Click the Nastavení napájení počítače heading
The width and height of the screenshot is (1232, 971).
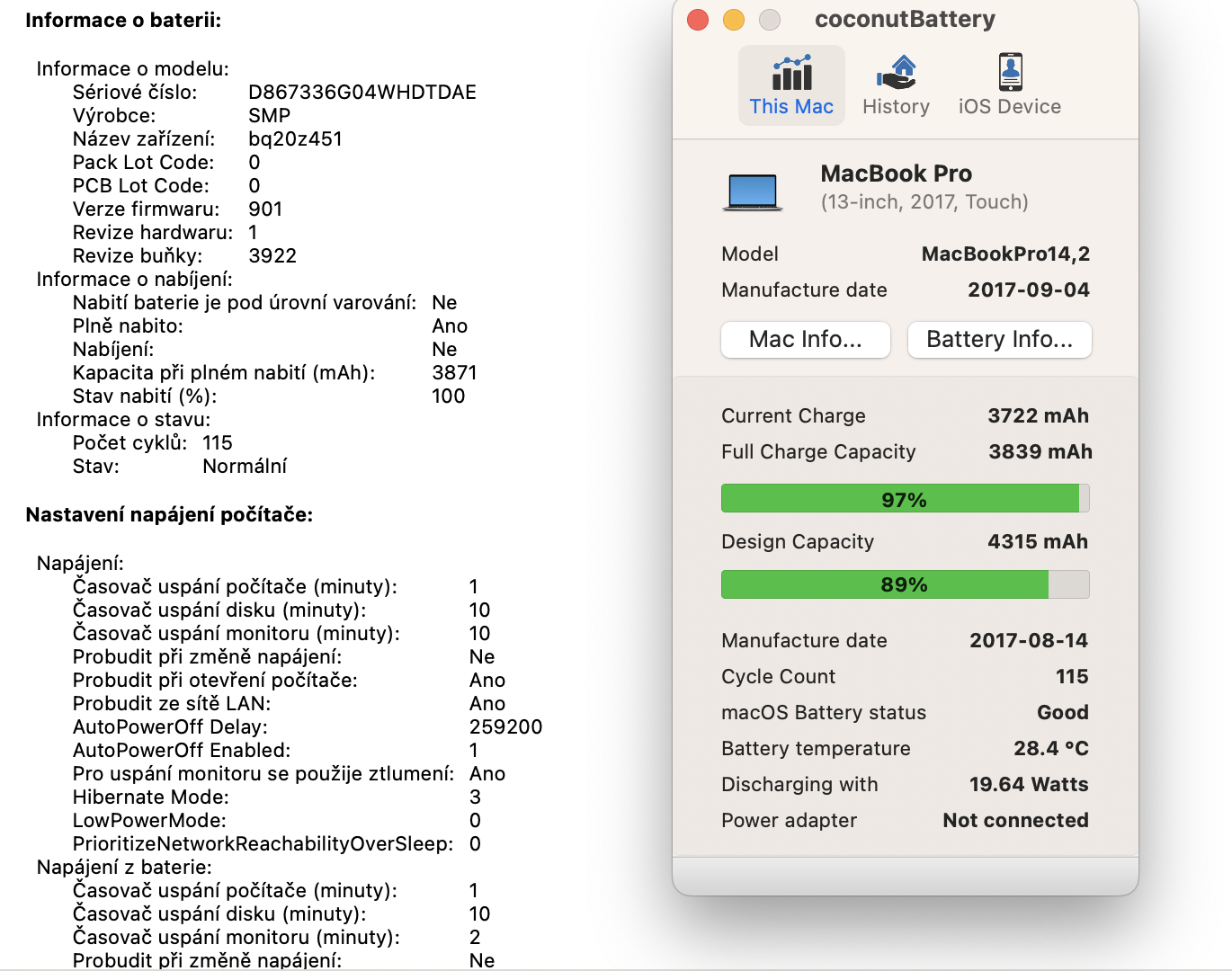(x=169, y=515)
